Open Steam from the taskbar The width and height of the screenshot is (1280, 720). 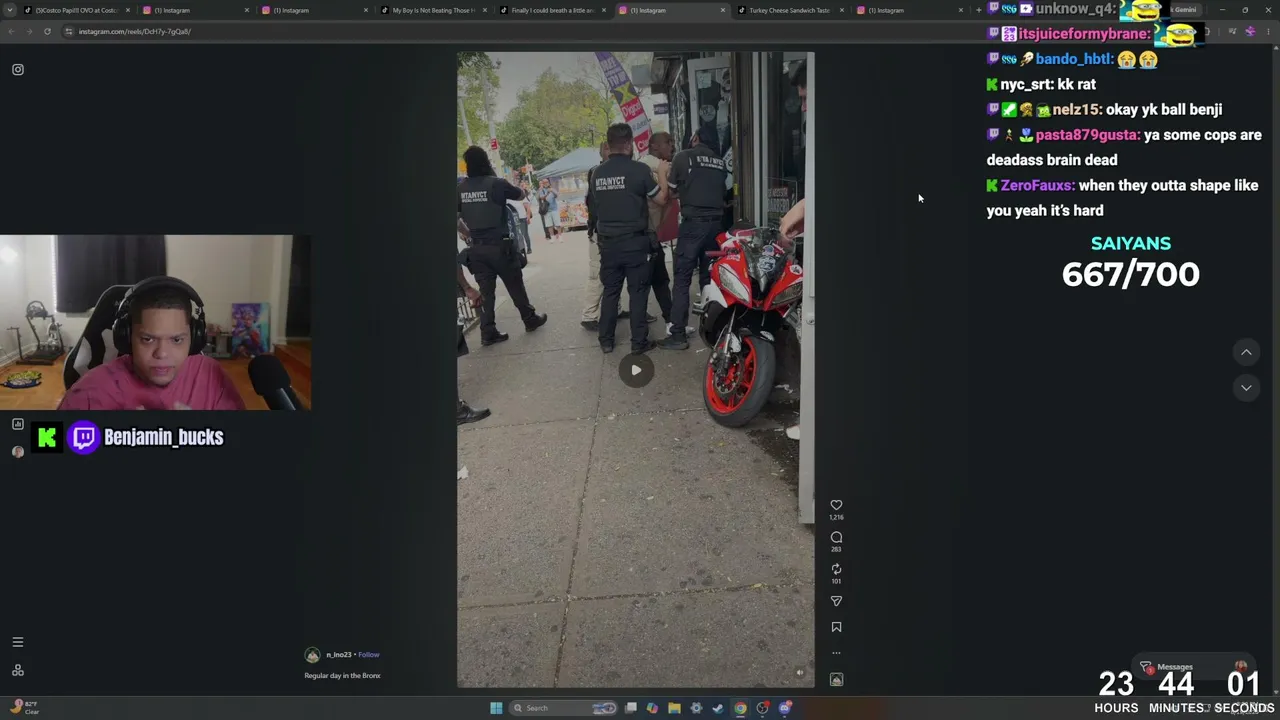pyautogui.click(x=718, y=708)
